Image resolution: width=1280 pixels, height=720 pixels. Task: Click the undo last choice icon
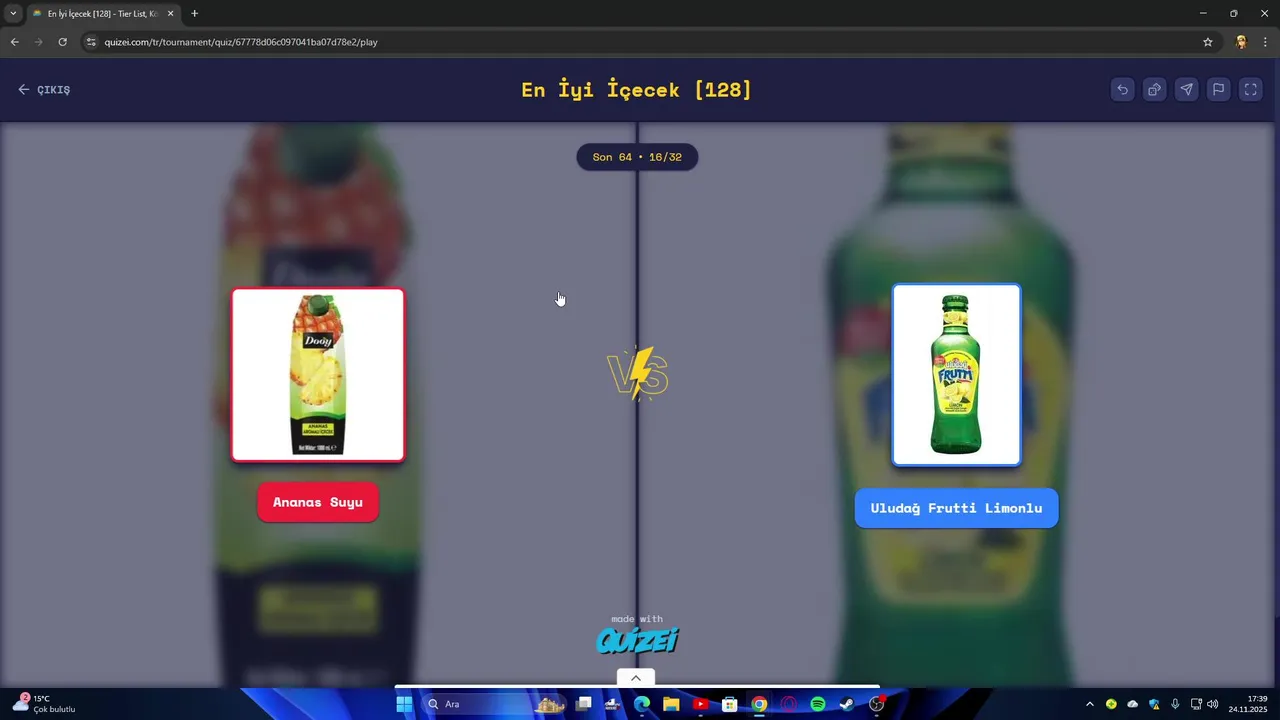pos(1122,89)
